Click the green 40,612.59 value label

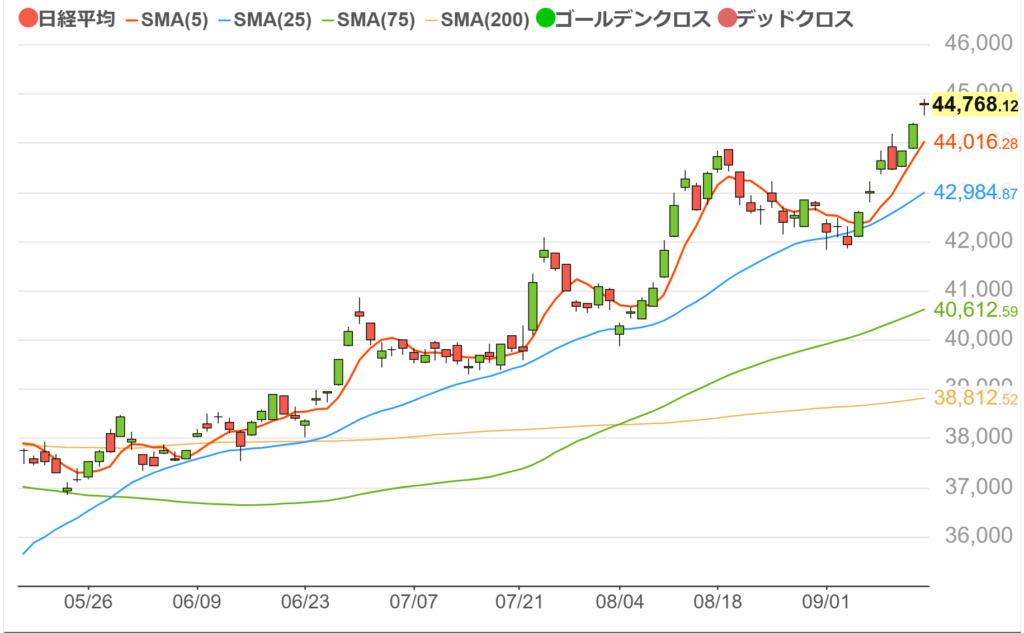point(974,311)
